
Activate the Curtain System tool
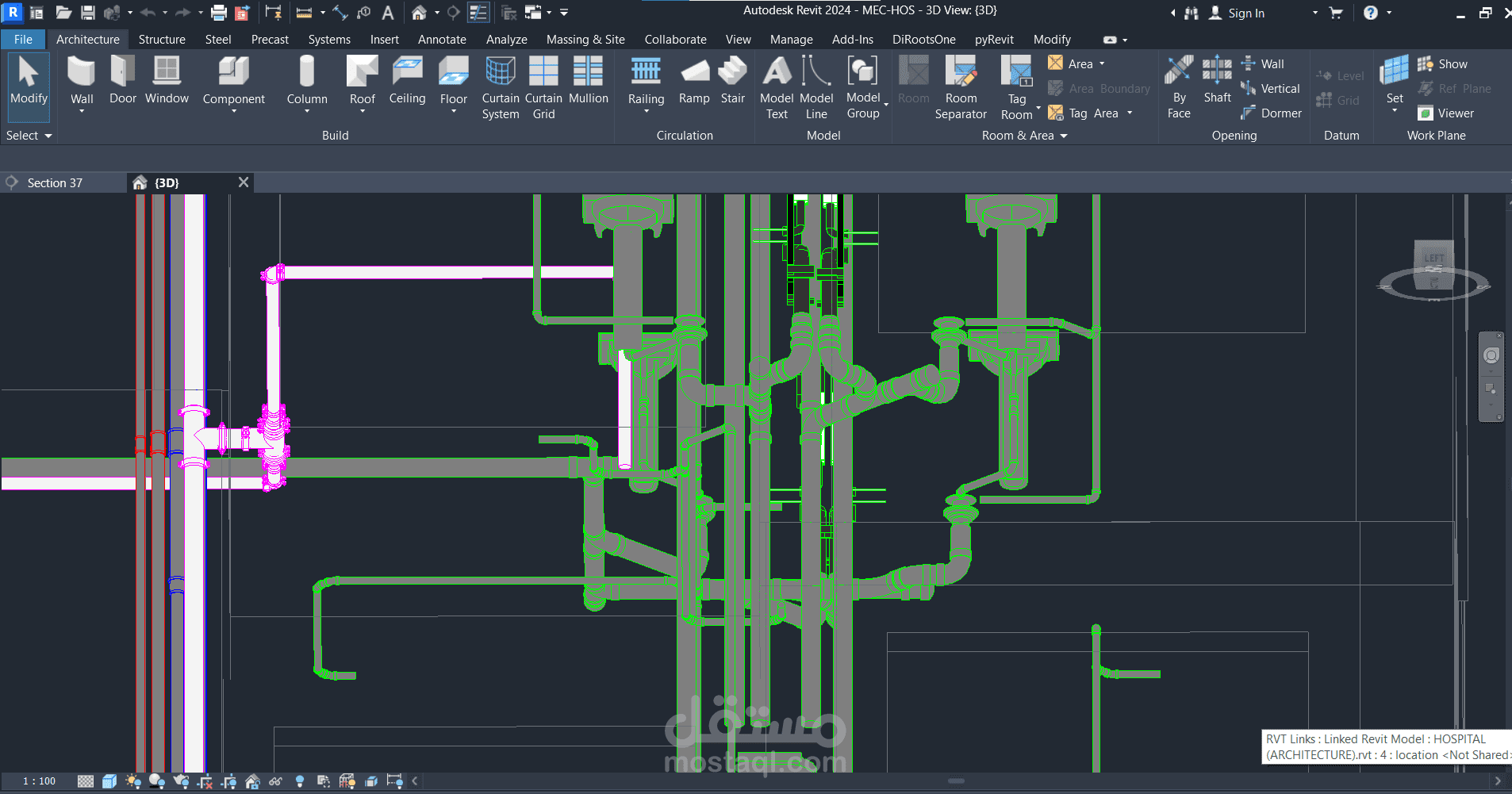pyautogui.click(x=501, y=87)
